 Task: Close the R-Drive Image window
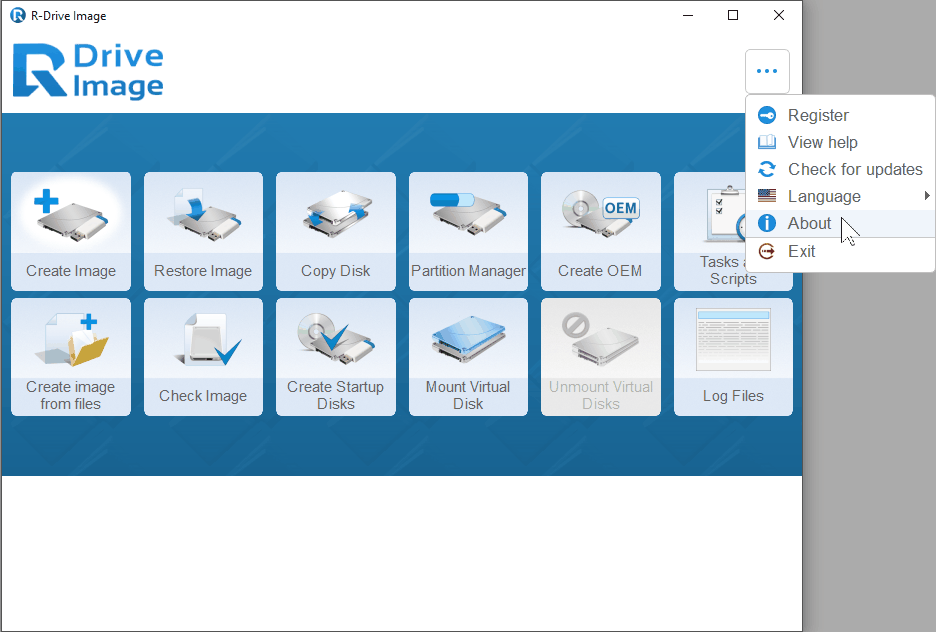pyautogui.click(x=779, y=16)
